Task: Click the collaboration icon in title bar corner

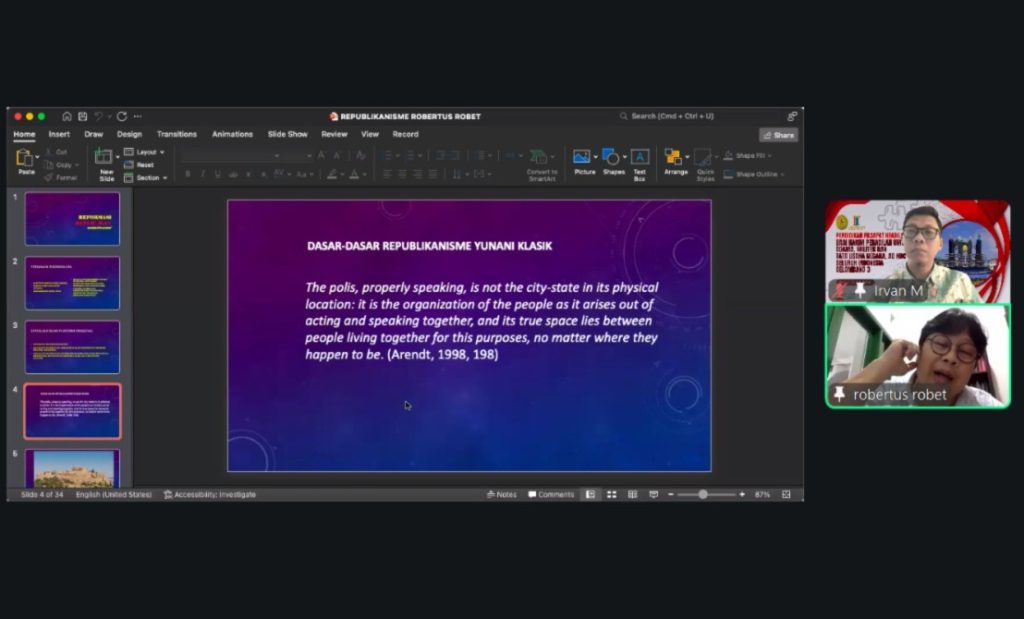Action: (792, 116)
